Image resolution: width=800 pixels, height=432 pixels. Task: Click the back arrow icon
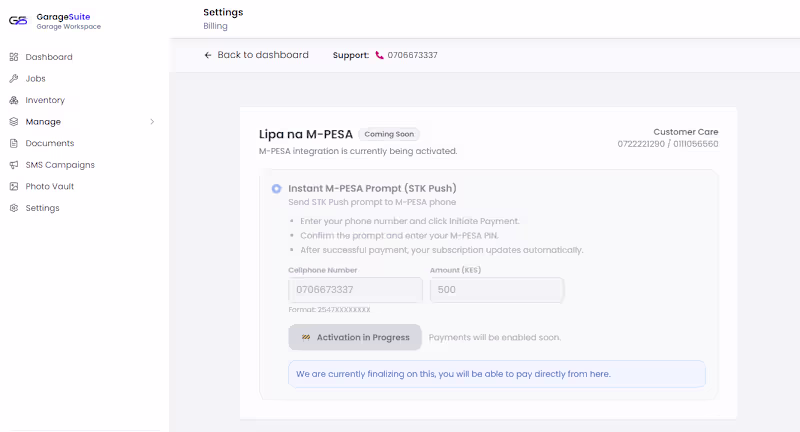(x=208, y=55)
